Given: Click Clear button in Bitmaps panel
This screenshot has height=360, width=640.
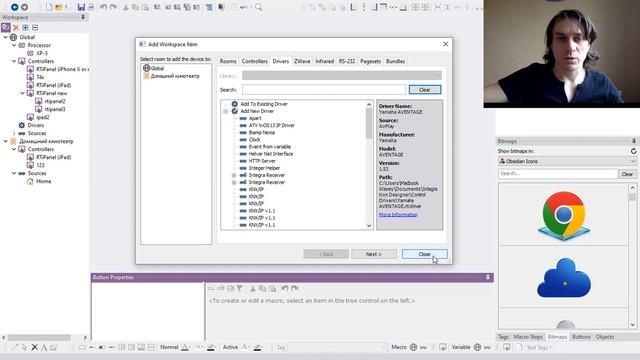Looking at the screenshot, I should tap(627, 174).
